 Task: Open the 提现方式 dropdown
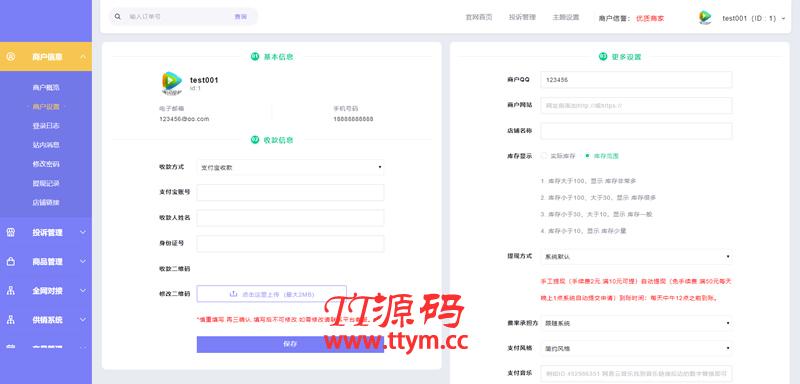coord(636,257)
